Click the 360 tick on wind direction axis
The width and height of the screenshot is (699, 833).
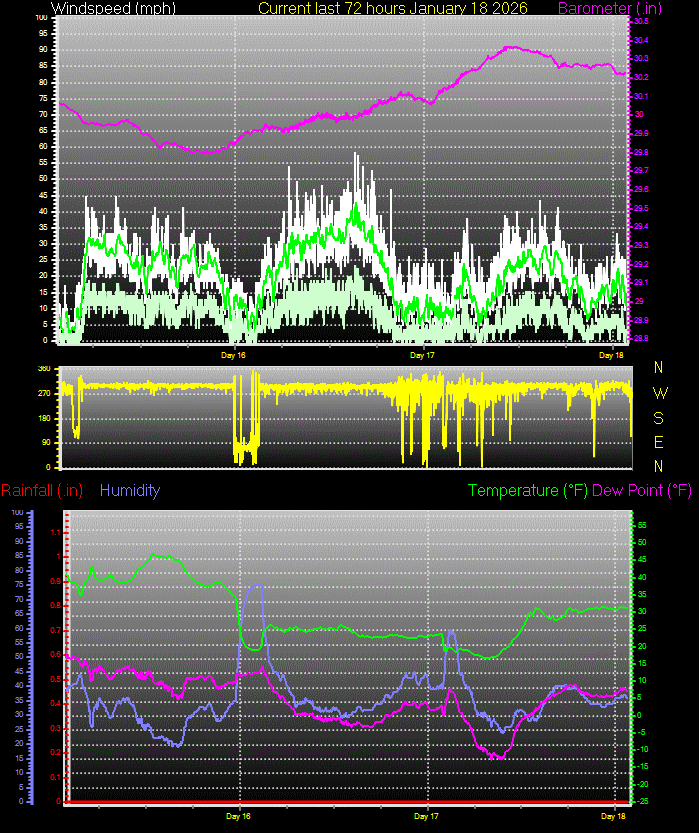[x=44, y=369]
